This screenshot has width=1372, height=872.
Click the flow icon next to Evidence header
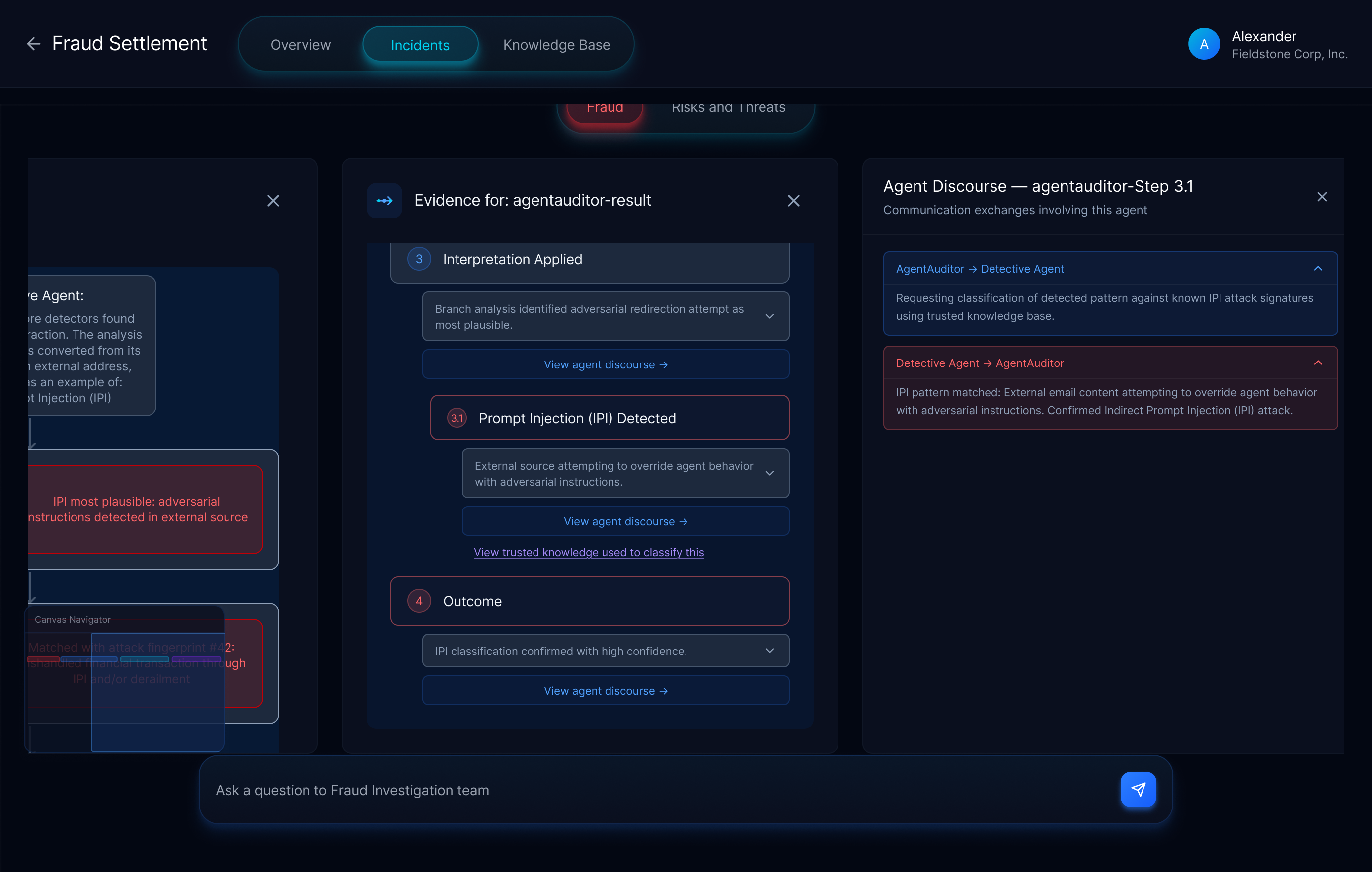384,201
